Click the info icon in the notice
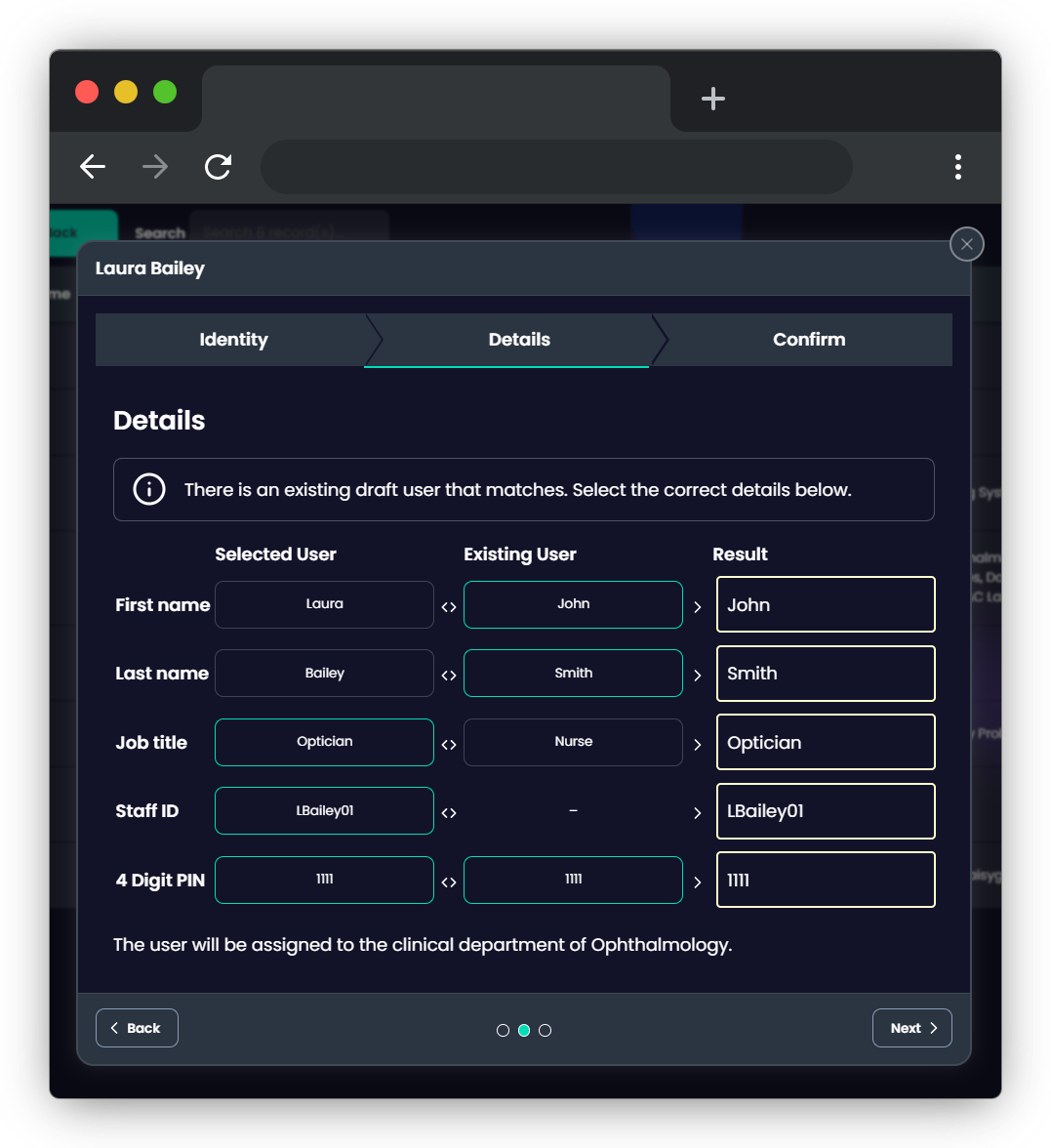1051x1148 pixels. (x=149, y=489)
